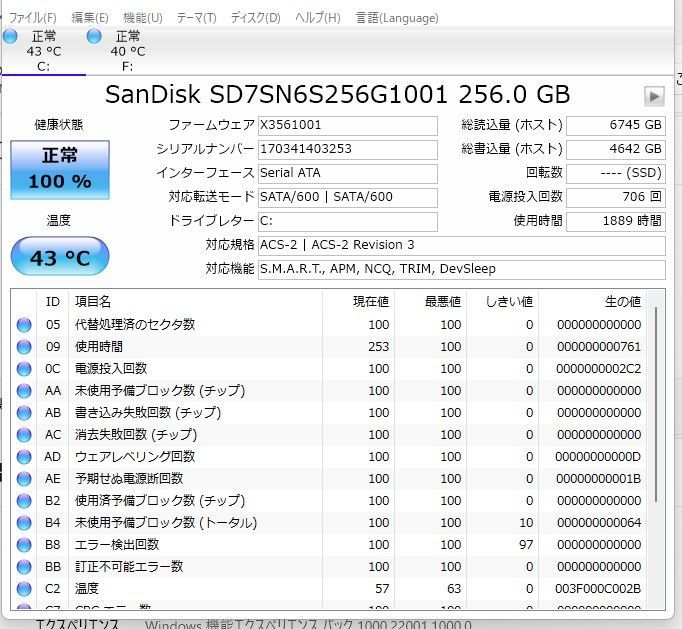Click the transfer mode field SATA/600 | SATA/600
This screenshot has height=629, width=682.
click(x=348, y=197)
